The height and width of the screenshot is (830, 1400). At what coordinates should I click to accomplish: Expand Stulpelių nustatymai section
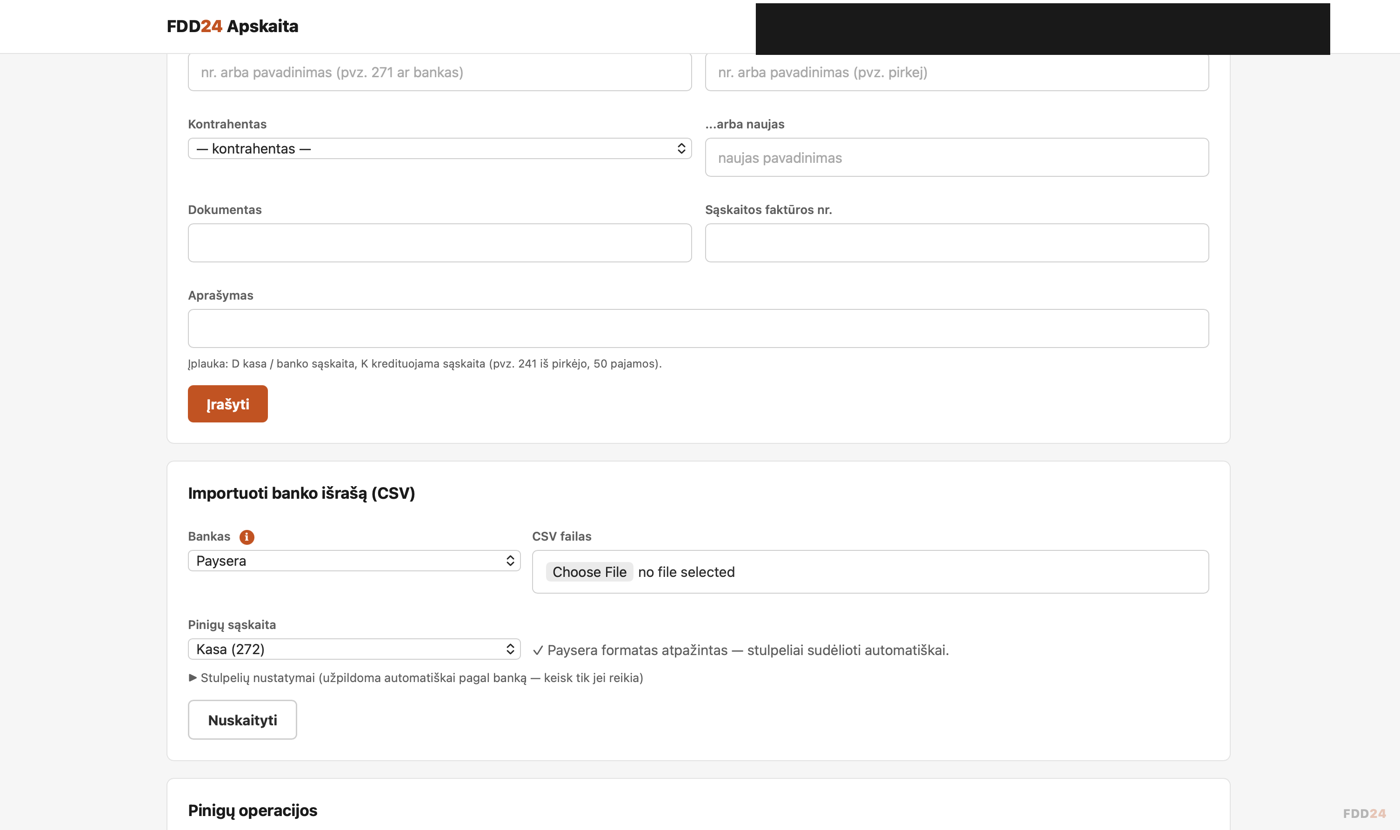point(416,678)
